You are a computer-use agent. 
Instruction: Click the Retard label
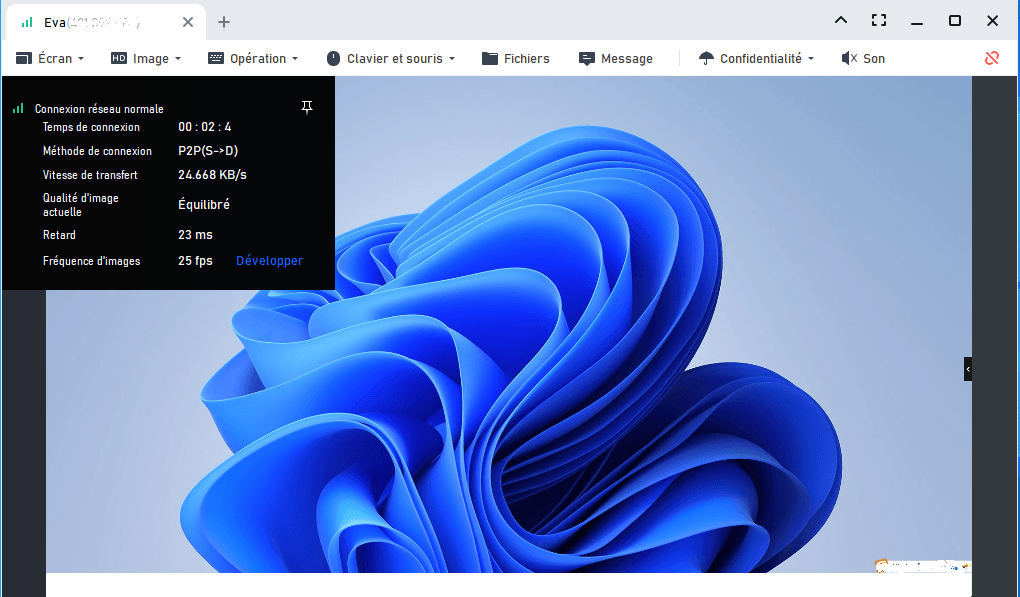(59, 235)
